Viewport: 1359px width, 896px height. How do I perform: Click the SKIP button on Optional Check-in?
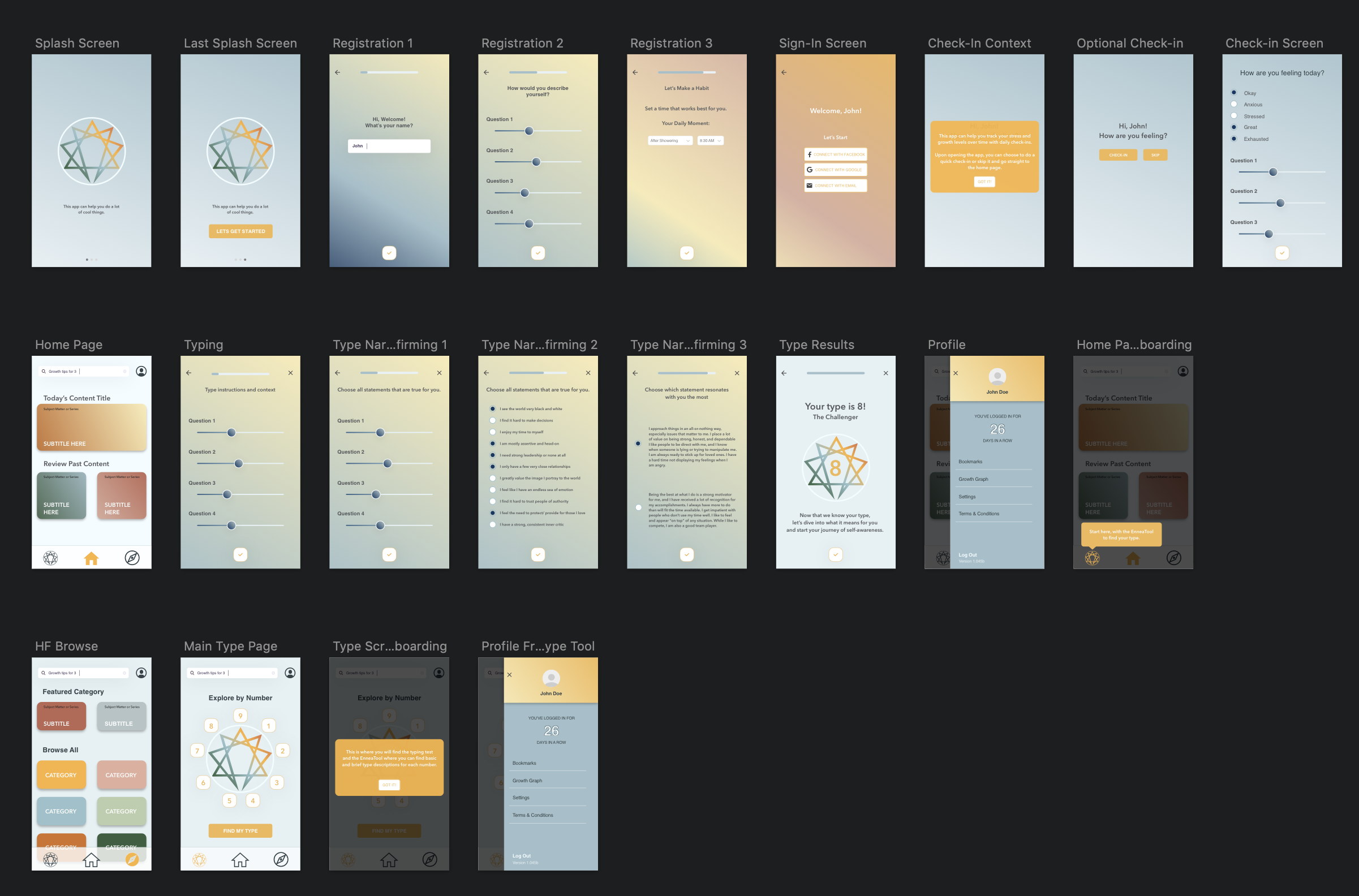click(x=1155, y=155)
